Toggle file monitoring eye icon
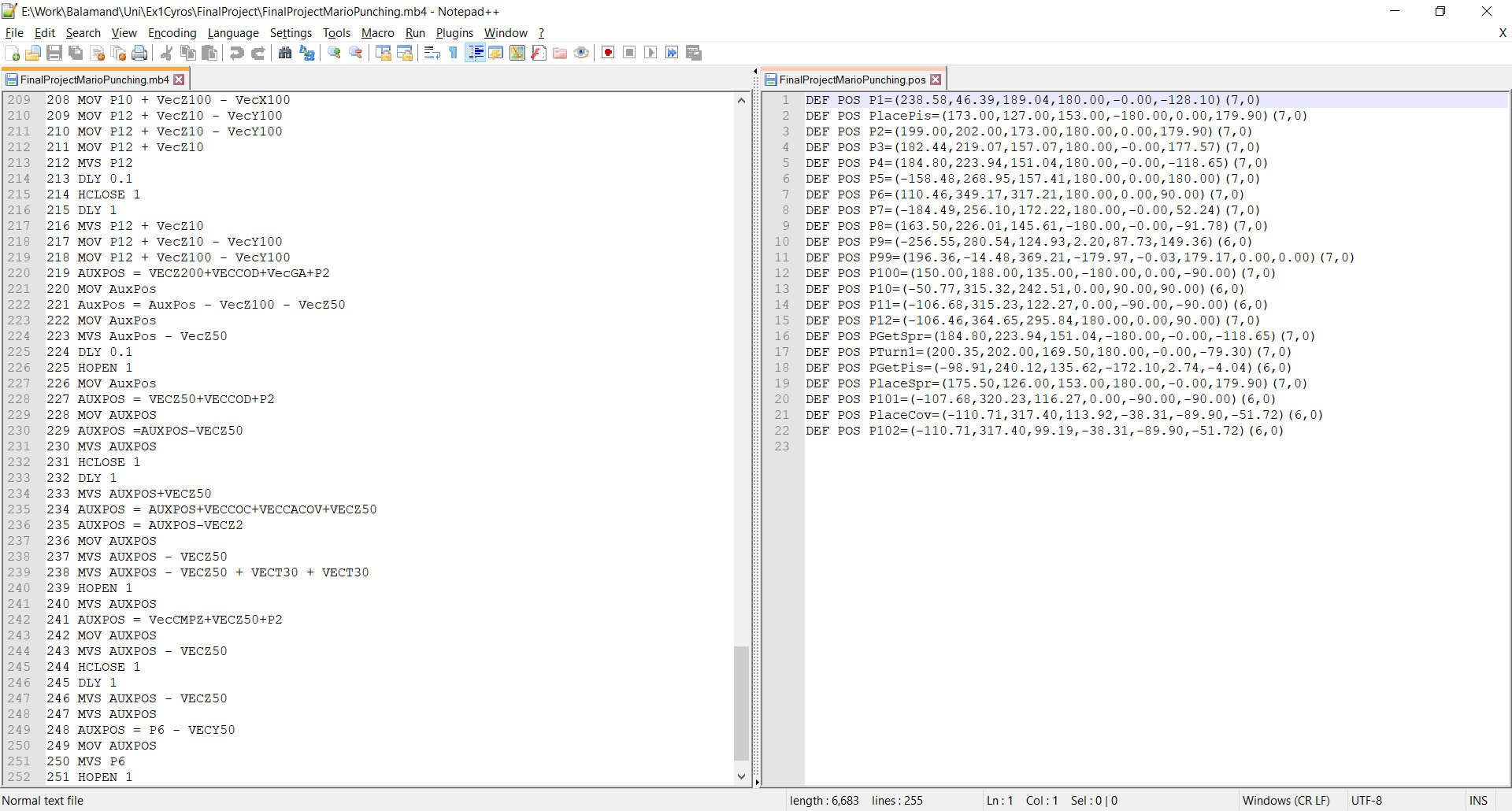 pos(581,53)
